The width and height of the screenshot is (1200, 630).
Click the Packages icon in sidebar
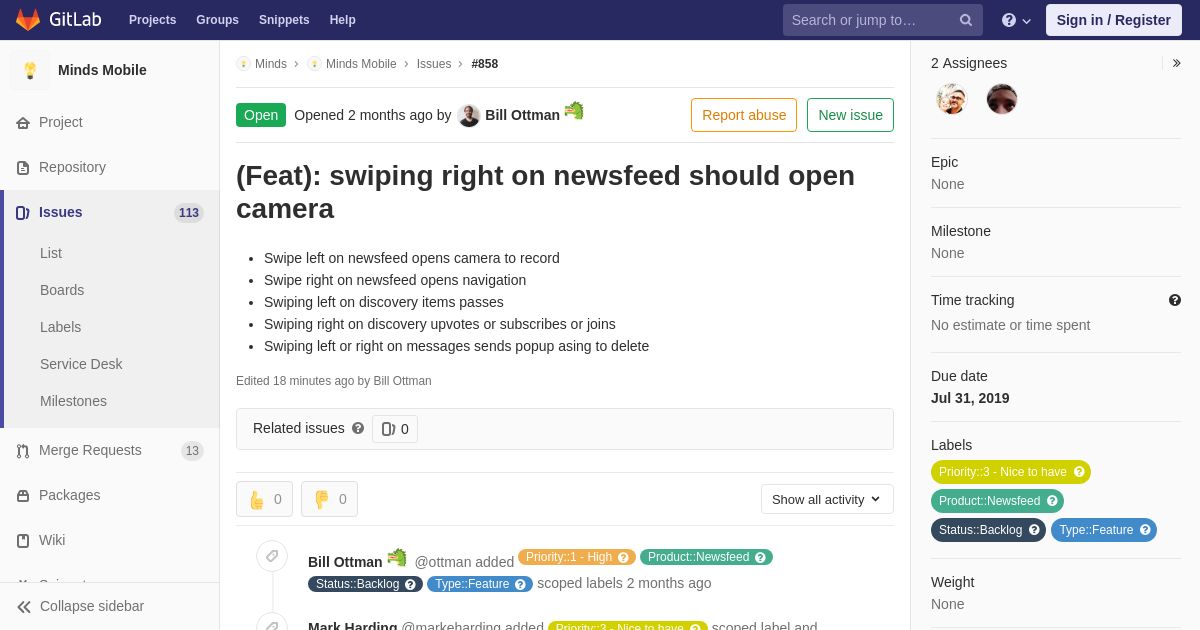23,496
